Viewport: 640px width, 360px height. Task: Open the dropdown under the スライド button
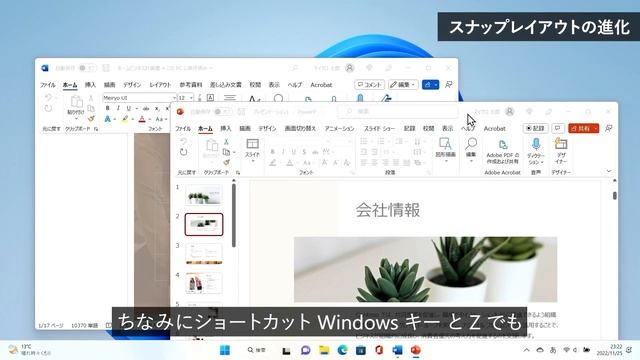coord(252,162)
